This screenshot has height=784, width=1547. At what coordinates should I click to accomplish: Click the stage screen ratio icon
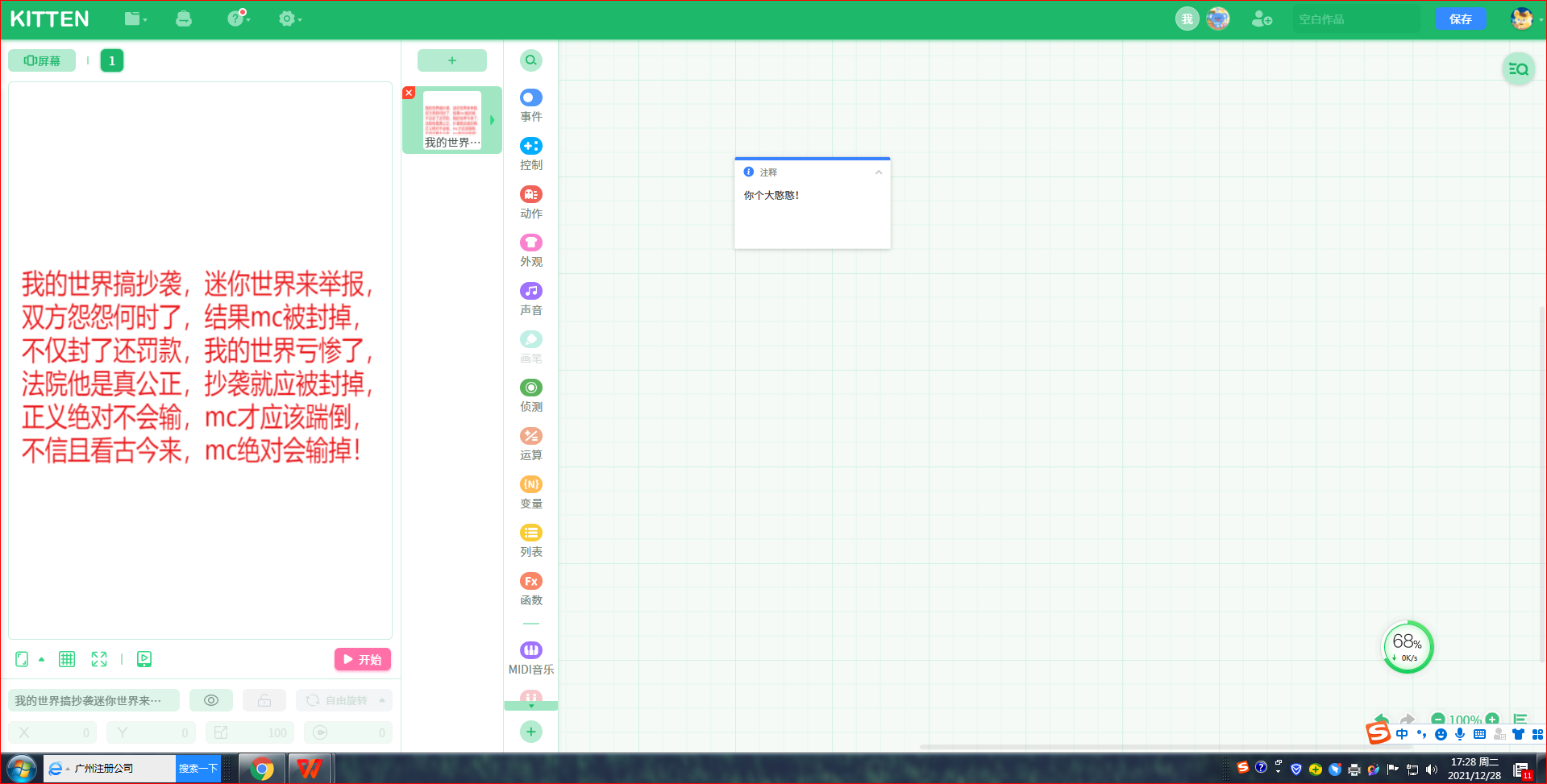tap(22, 659)
